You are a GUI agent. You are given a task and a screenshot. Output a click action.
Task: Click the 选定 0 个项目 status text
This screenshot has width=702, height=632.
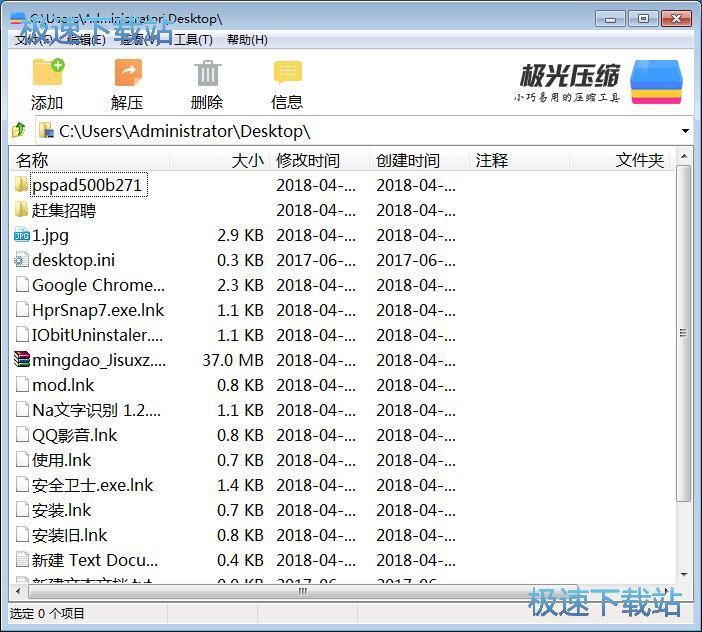click(x=47, y=613)
